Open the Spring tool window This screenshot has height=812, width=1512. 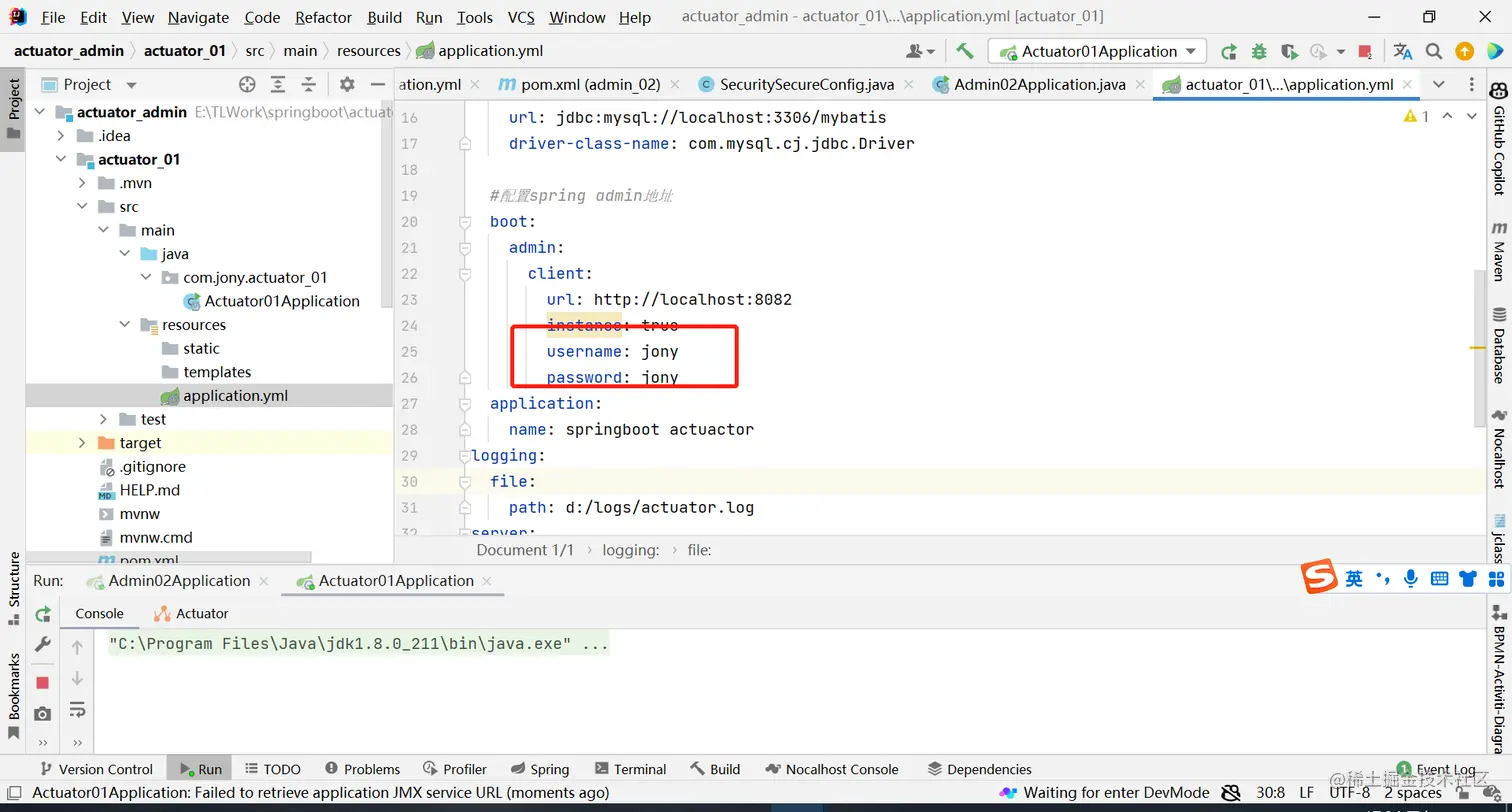point(539,769)
